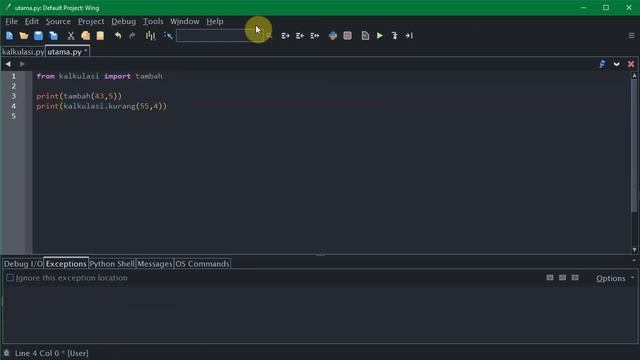Click the document icon left of Play
640x360 pixels.
(365, 36)
